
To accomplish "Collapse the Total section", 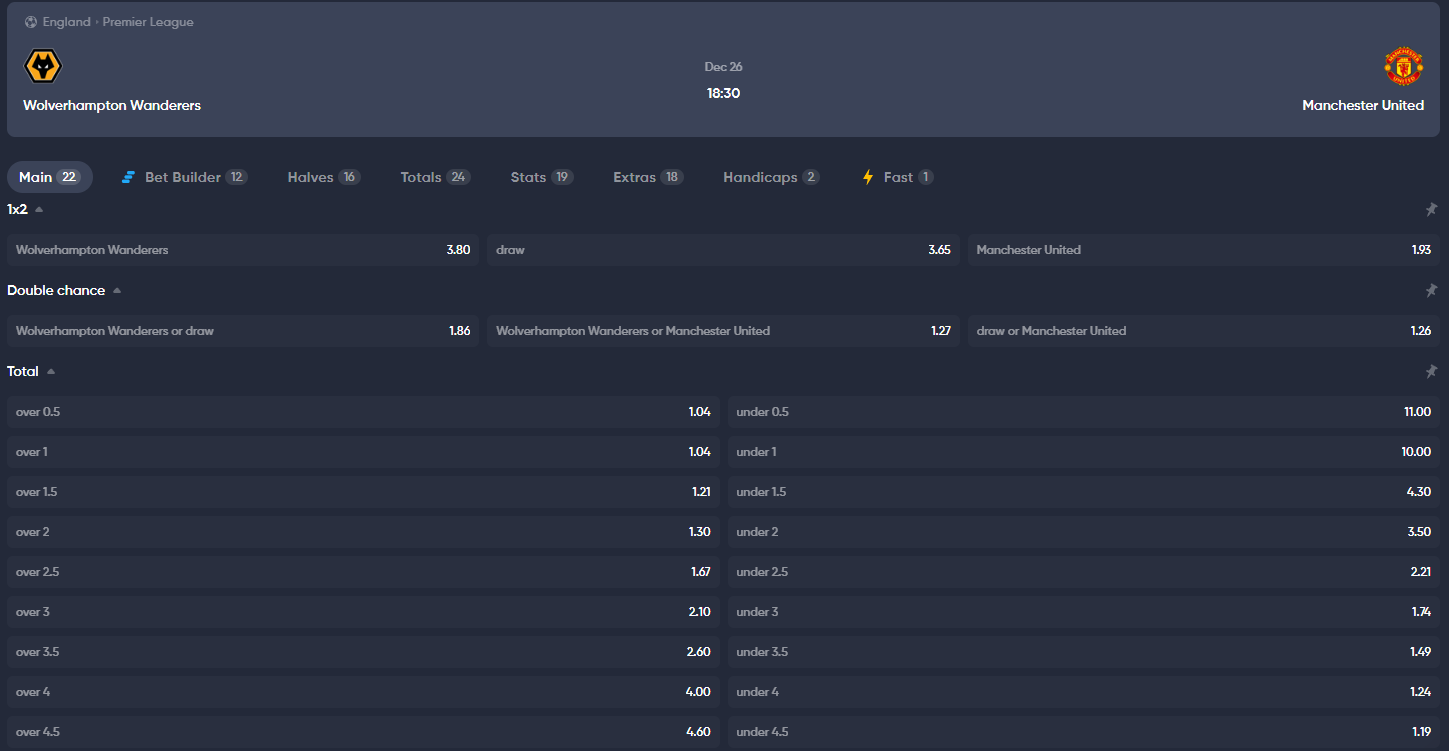I will pyautogui.click(x=51, y=372).
